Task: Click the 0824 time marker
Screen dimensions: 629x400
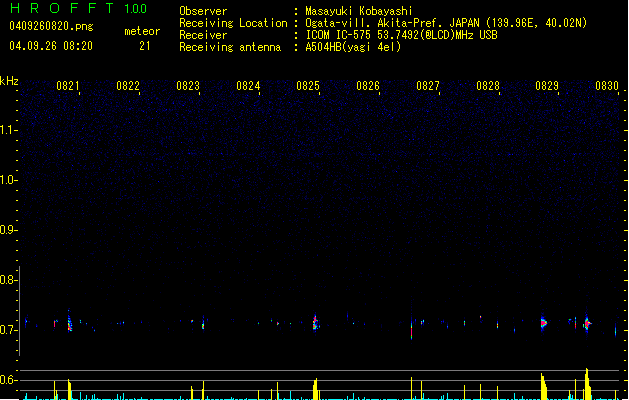Action: tap(248, 86)
